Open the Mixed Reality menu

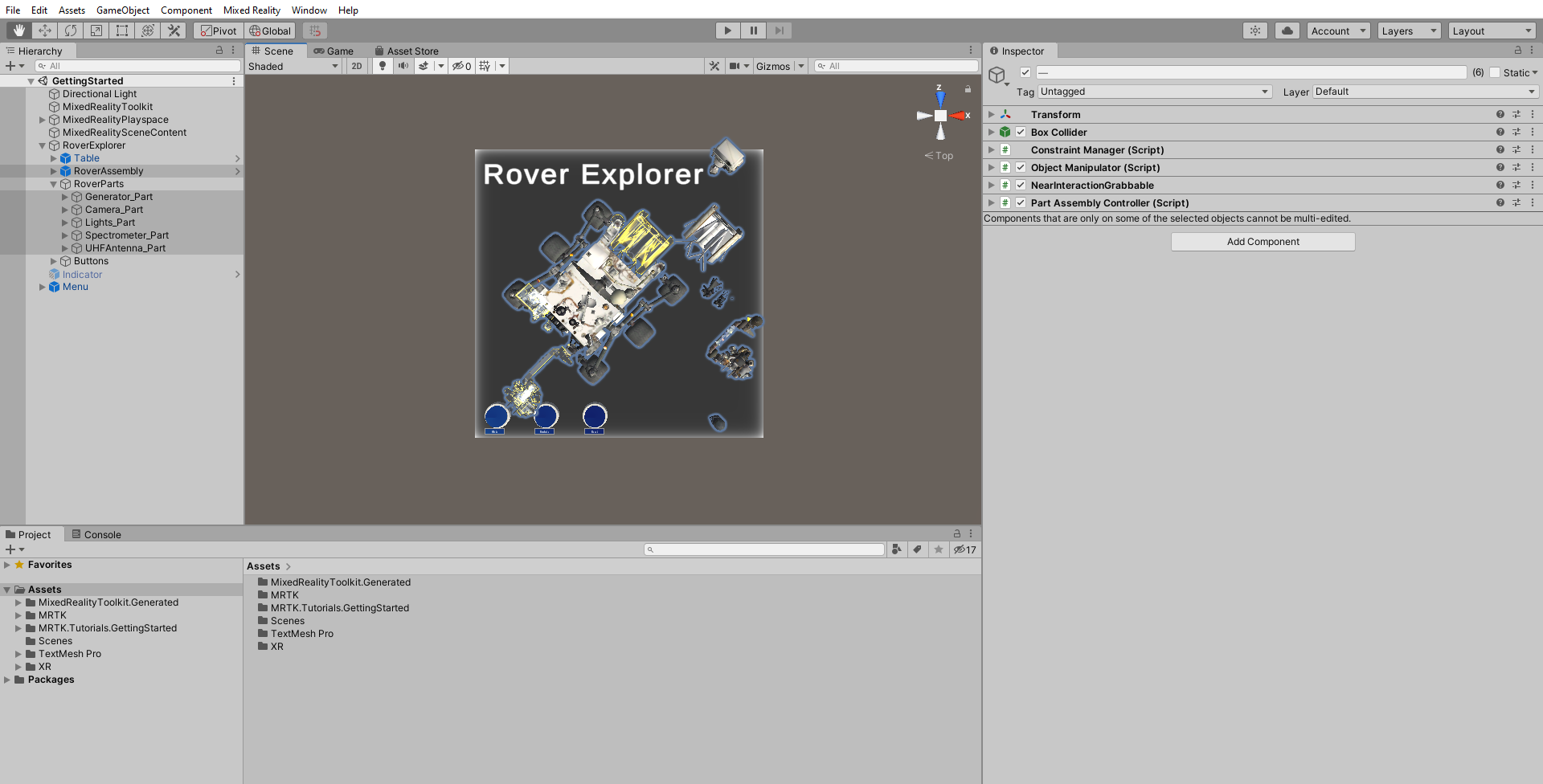click(x=252, y=10)
